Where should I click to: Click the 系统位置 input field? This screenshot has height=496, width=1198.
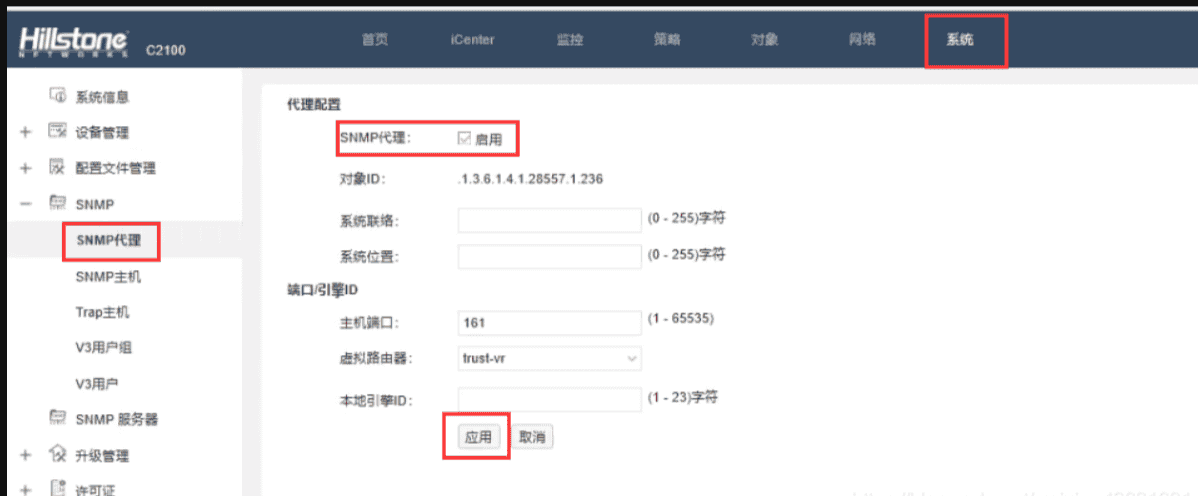pyautogui.click(x=549, y=256)
